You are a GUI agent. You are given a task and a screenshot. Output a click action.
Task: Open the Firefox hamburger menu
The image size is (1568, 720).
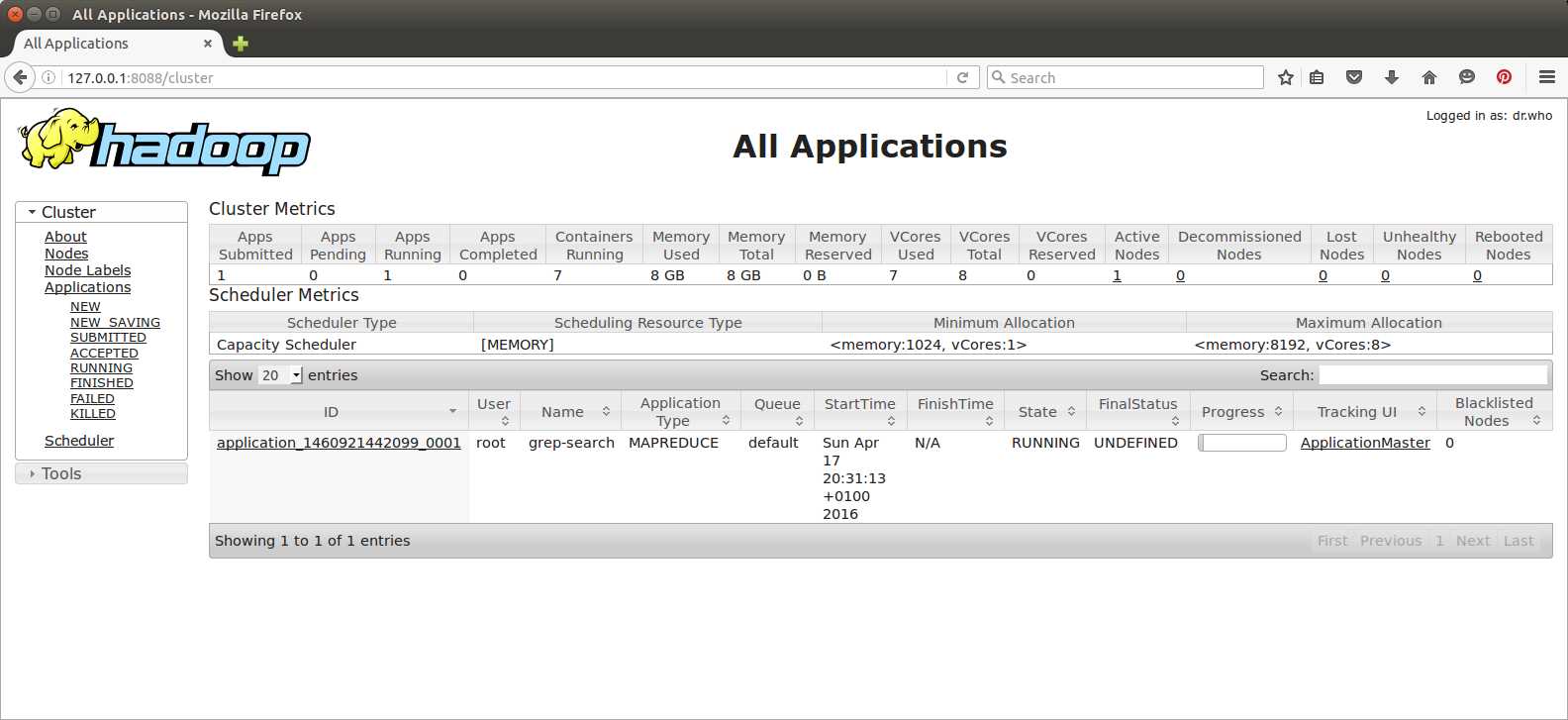[1547, 77]
